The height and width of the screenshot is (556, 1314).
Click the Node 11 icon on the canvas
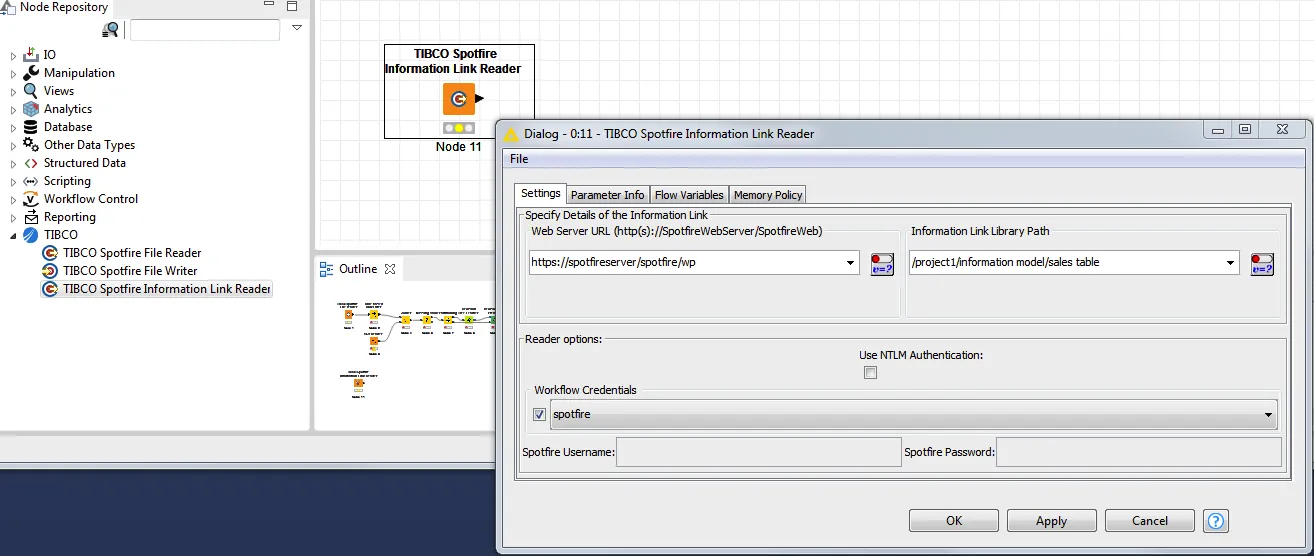459,99
